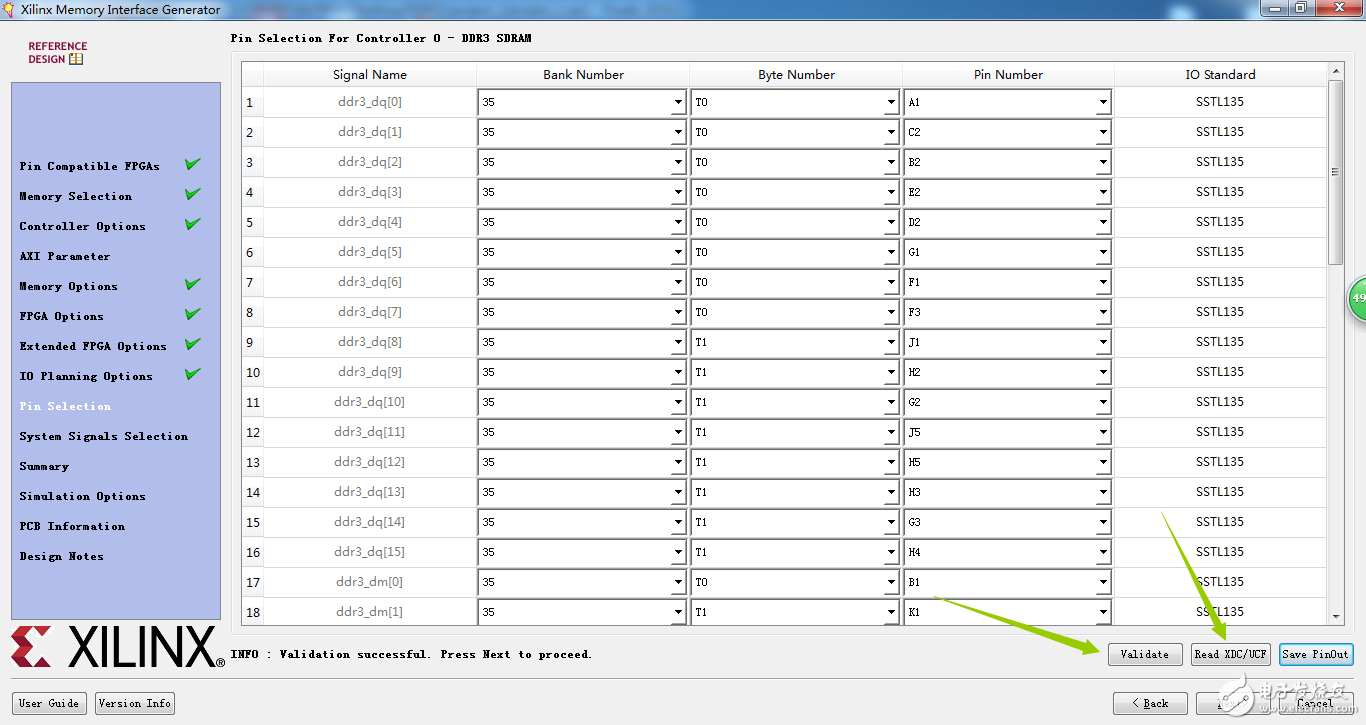1366x725 pixels.
Task: Open the User Guide
Action: pos(49,703)
